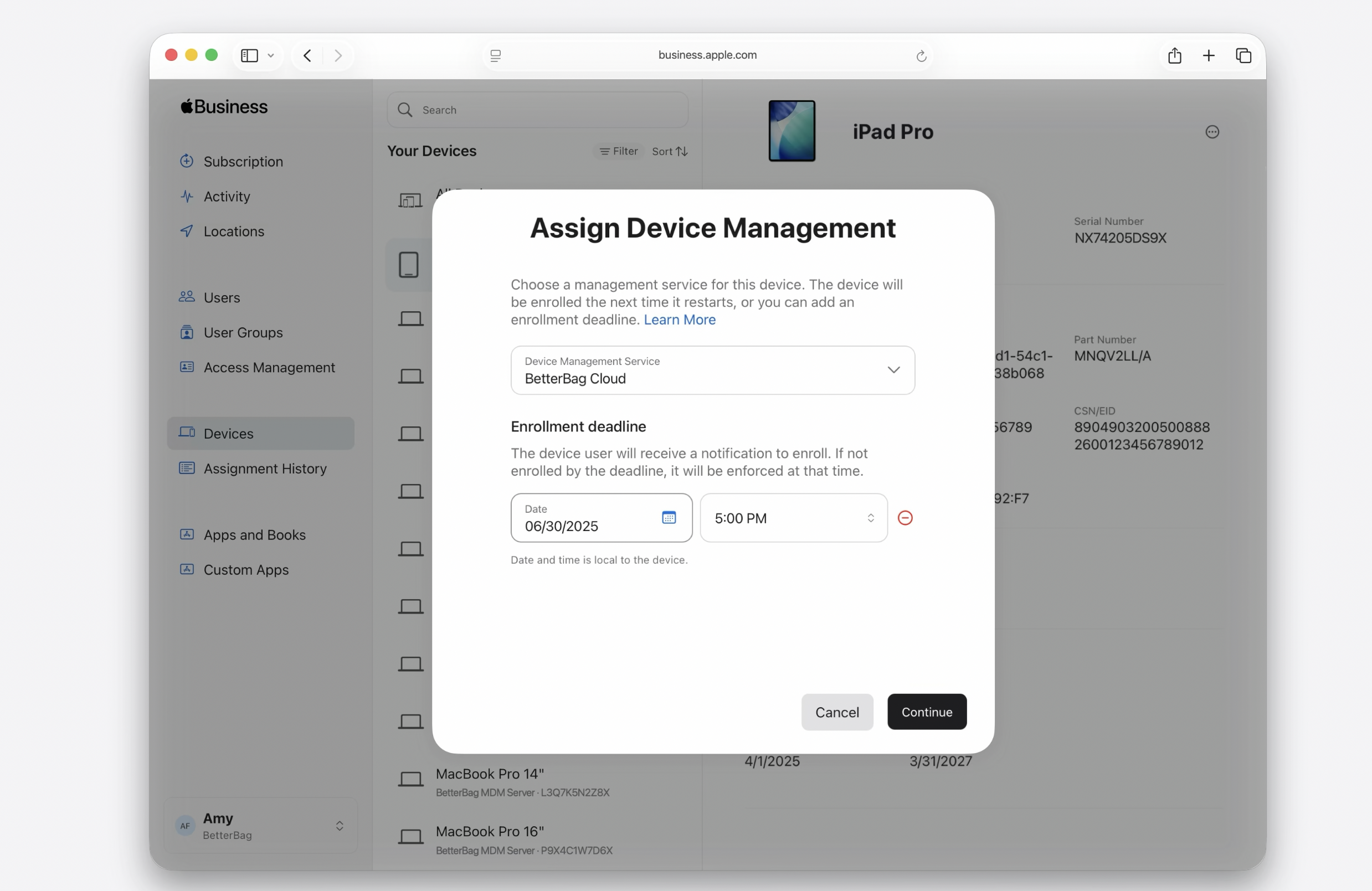Toggle the Safari sidebar icon

coord(249,55)
